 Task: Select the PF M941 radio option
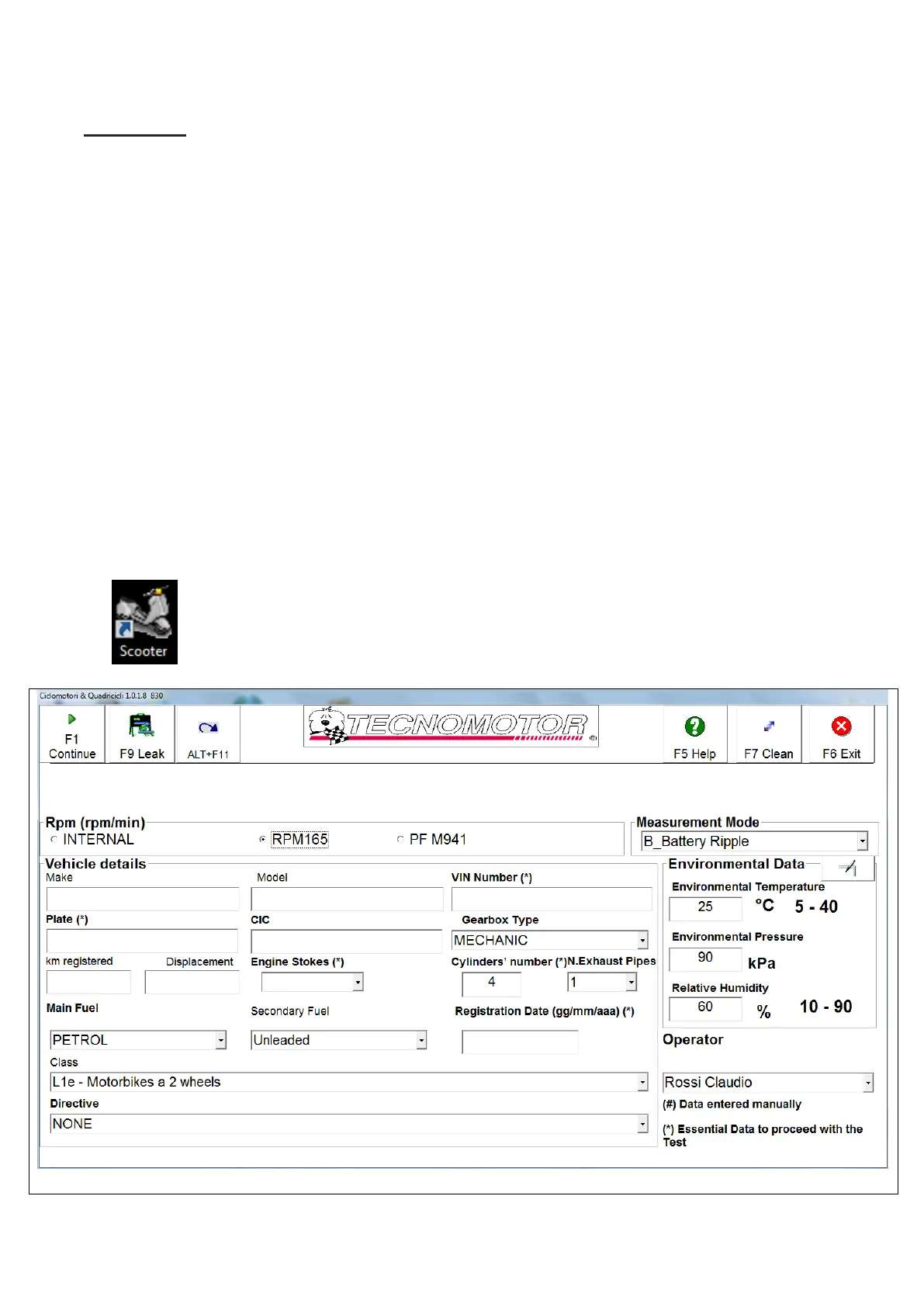(431, 839)
